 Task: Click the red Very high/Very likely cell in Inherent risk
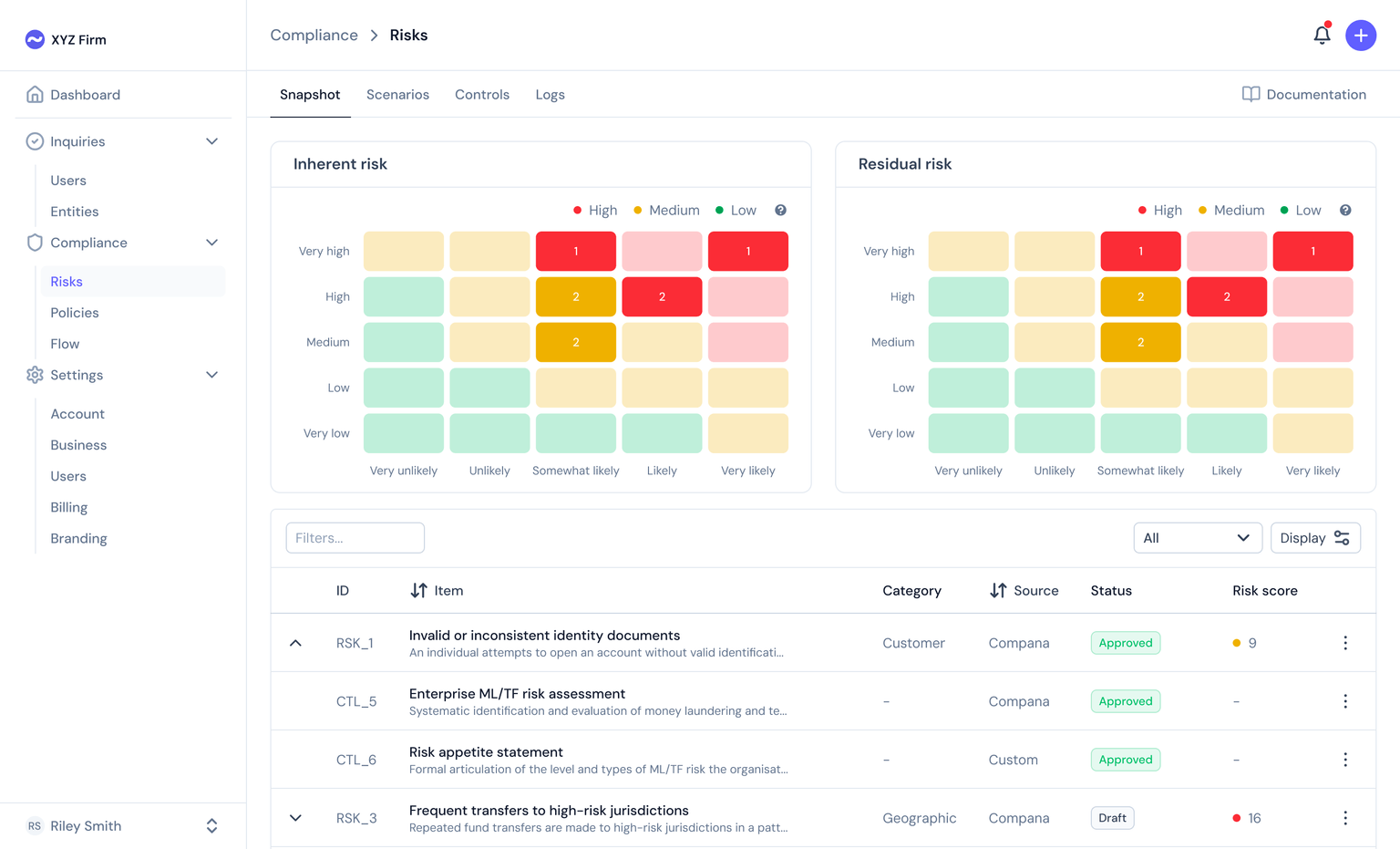[747, 252]
